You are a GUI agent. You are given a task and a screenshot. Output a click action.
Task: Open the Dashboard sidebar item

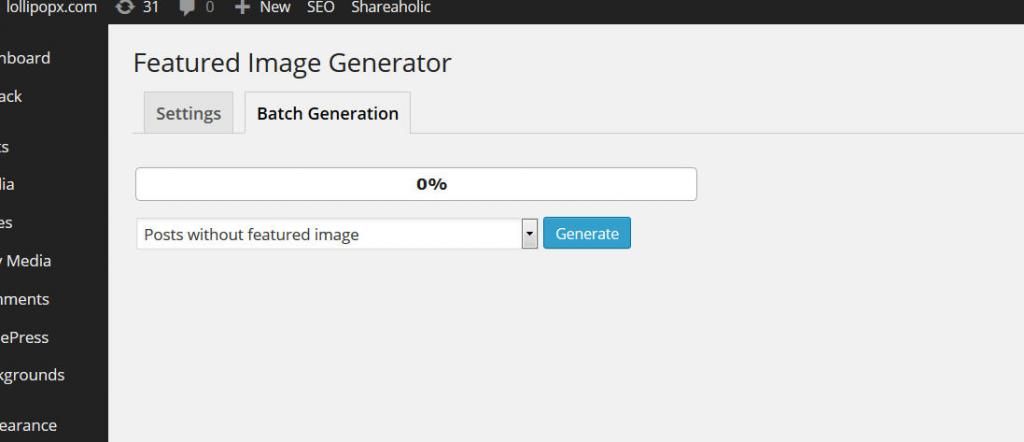(x=25, y=58)
